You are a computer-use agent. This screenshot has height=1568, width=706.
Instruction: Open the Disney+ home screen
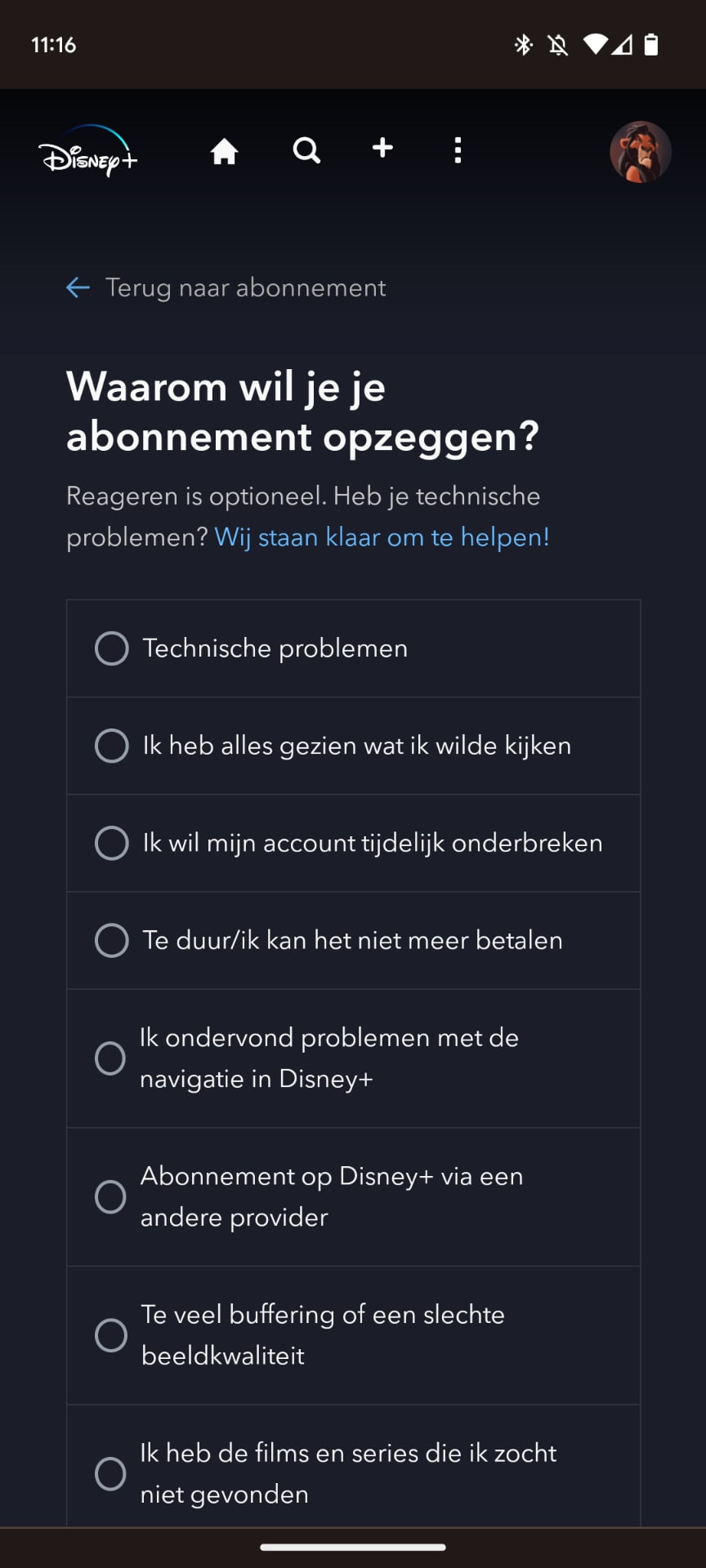224,149
